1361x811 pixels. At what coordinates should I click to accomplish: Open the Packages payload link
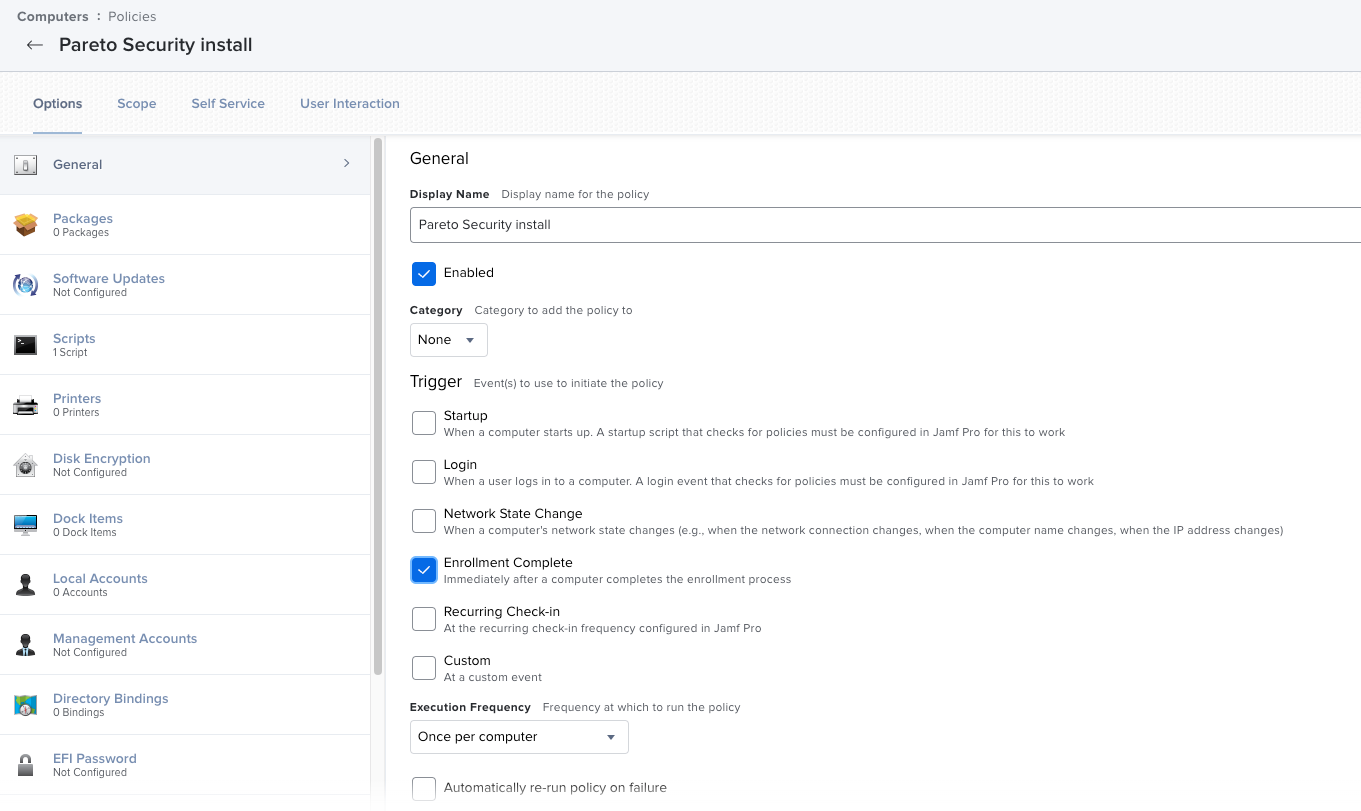pos(83,218)
